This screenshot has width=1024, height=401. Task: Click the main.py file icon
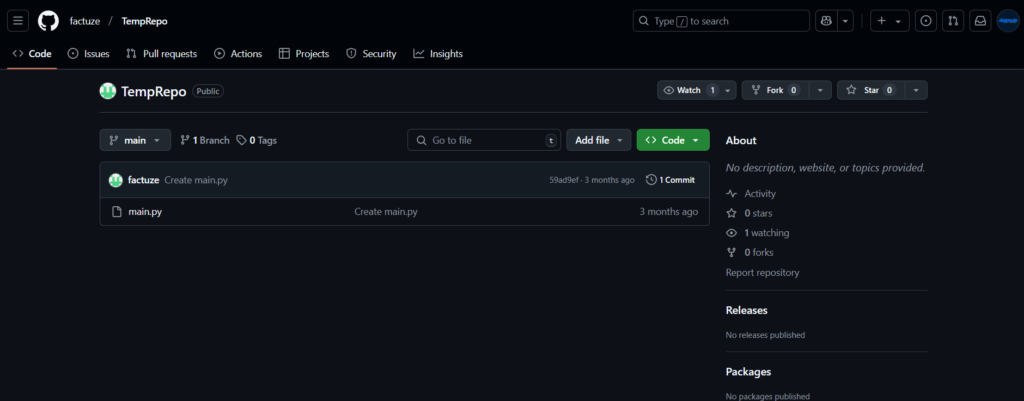pyautogui.click(x=117, y=212)
